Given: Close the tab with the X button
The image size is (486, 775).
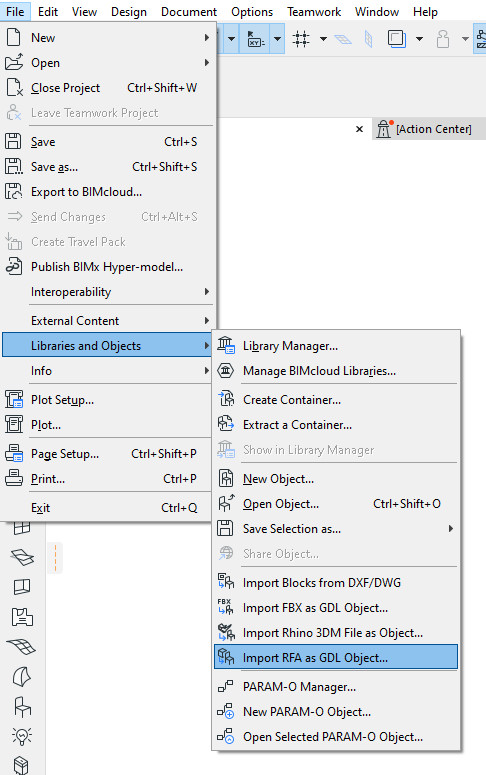Looking at the screenshot, I should tap(359, 129).
